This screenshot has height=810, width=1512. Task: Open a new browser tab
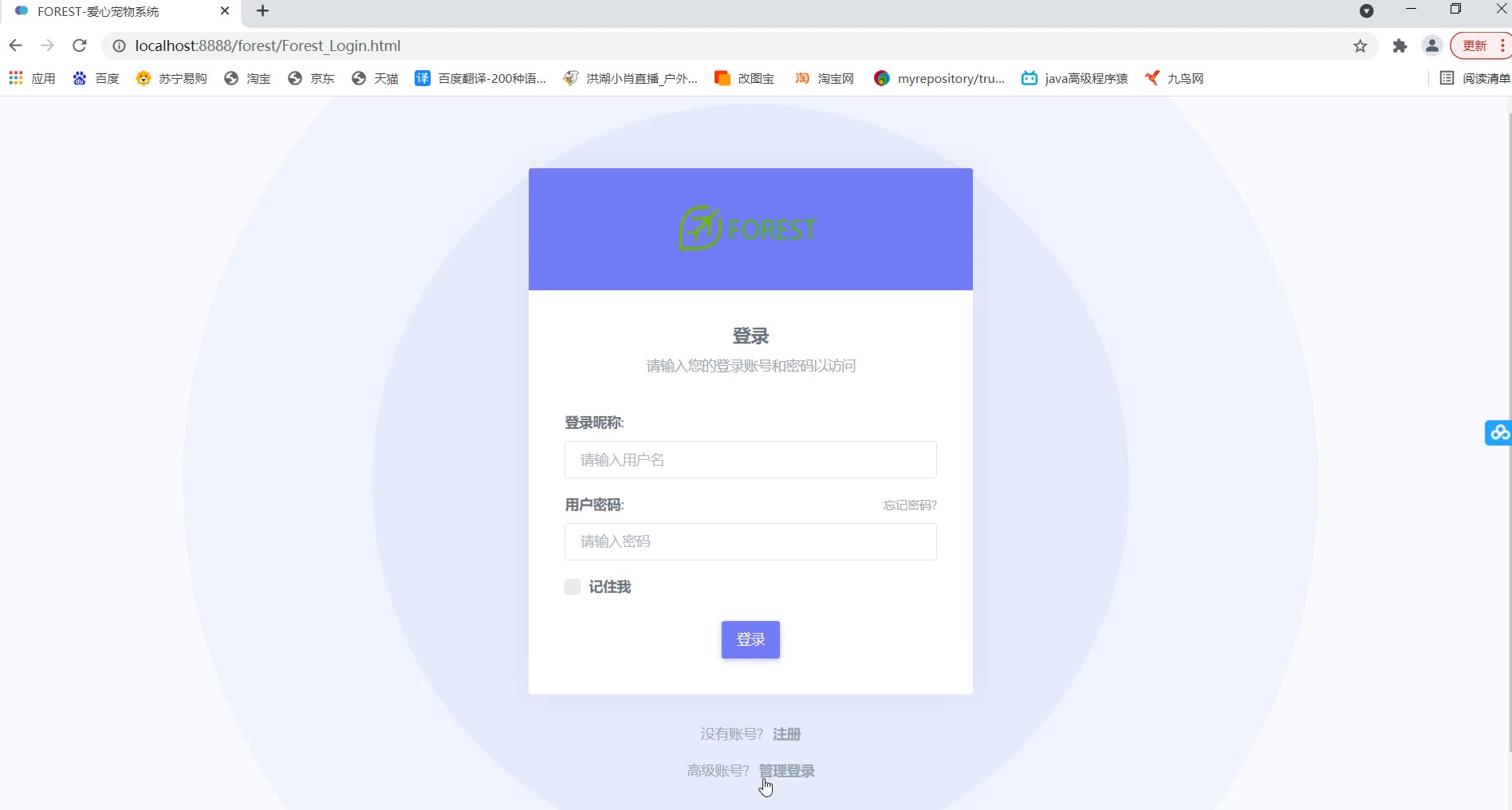262,11
